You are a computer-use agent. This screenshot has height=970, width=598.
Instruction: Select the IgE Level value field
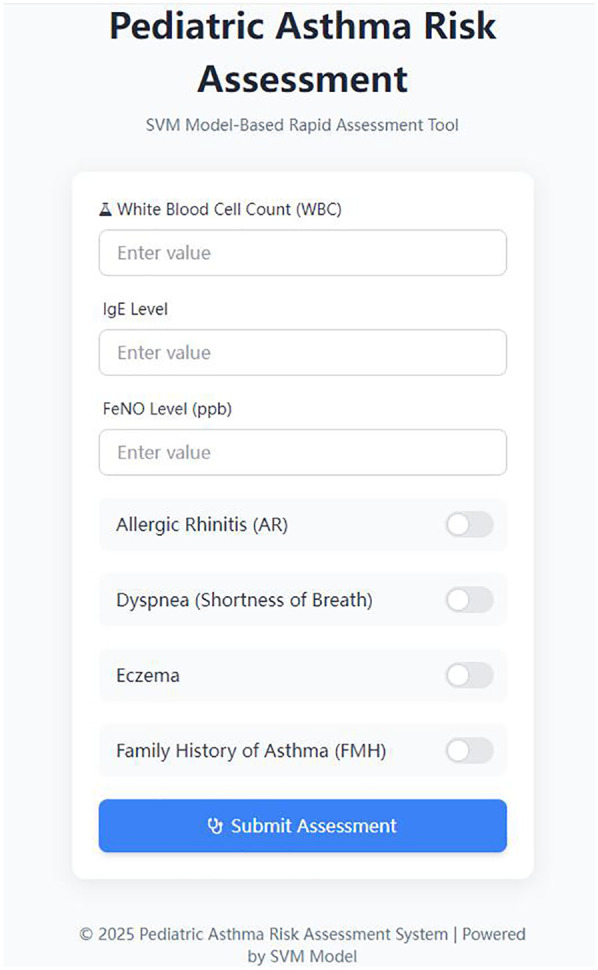click(303, 353)
